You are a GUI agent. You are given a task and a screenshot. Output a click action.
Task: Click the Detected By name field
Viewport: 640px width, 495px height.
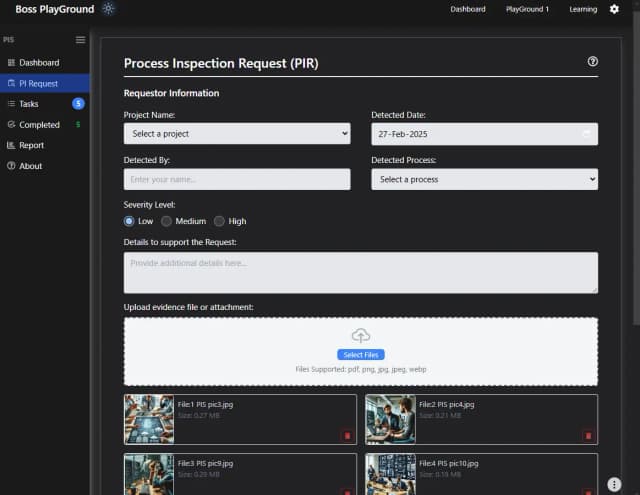coord(237,179)
